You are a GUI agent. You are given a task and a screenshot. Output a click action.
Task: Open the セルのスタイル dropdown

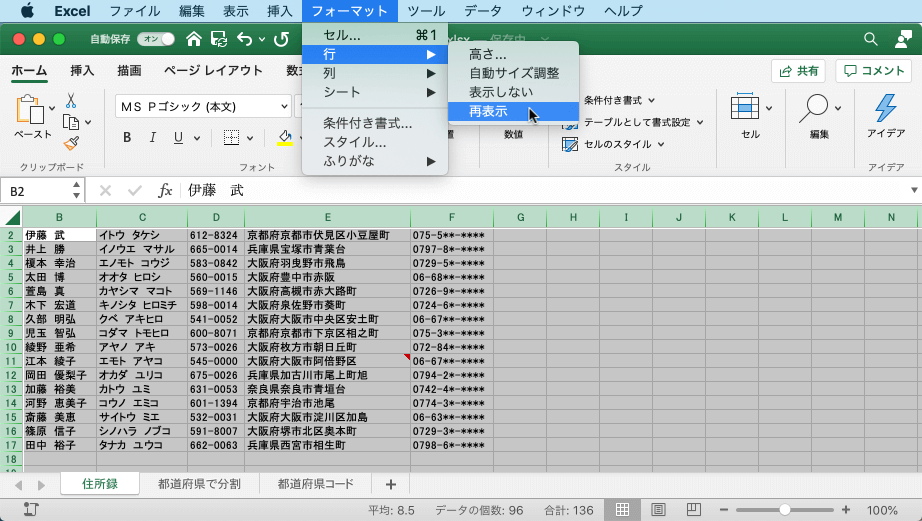click(624, 144)
